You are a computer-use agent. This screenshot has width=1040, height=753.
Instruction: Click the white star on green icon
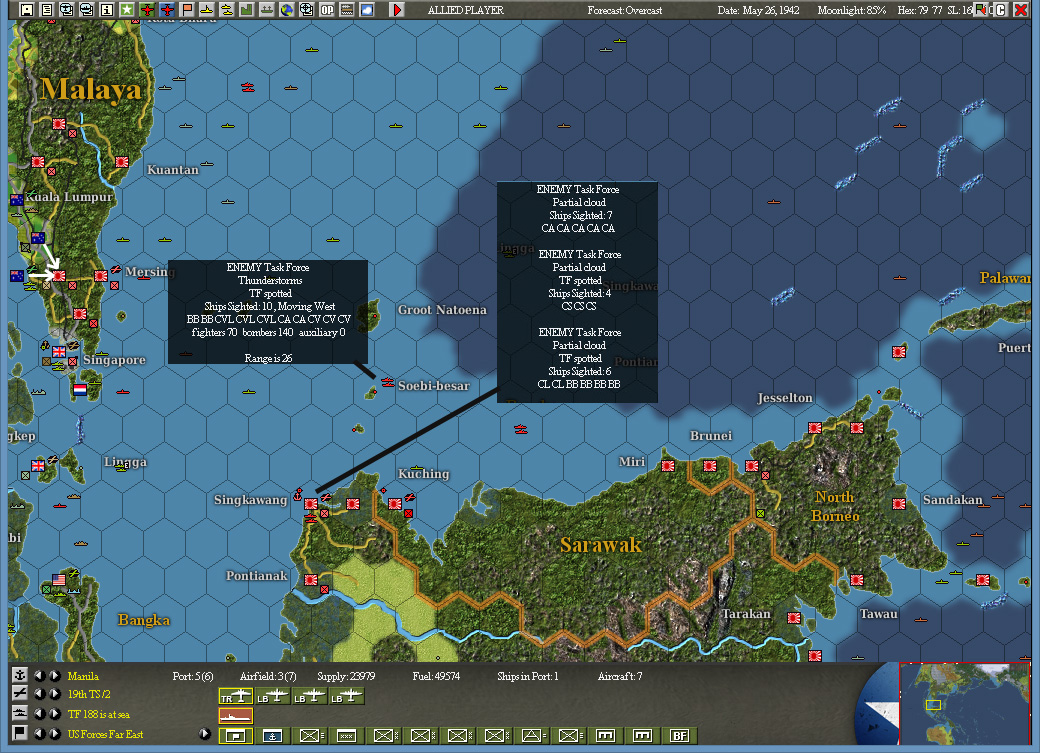tap(126, 10)
